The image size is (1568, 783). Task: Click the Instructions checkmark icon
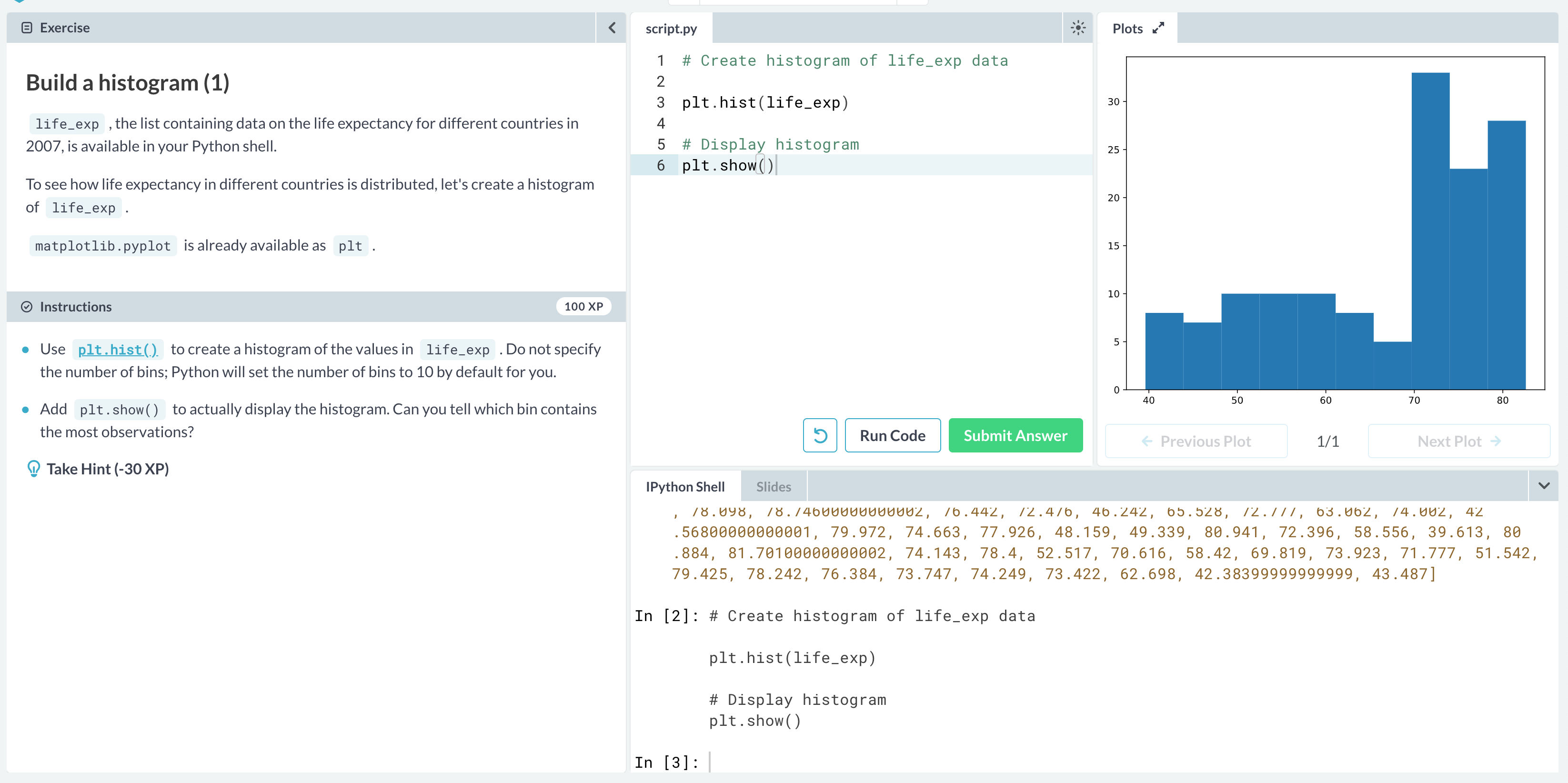[x=27, y=307]
